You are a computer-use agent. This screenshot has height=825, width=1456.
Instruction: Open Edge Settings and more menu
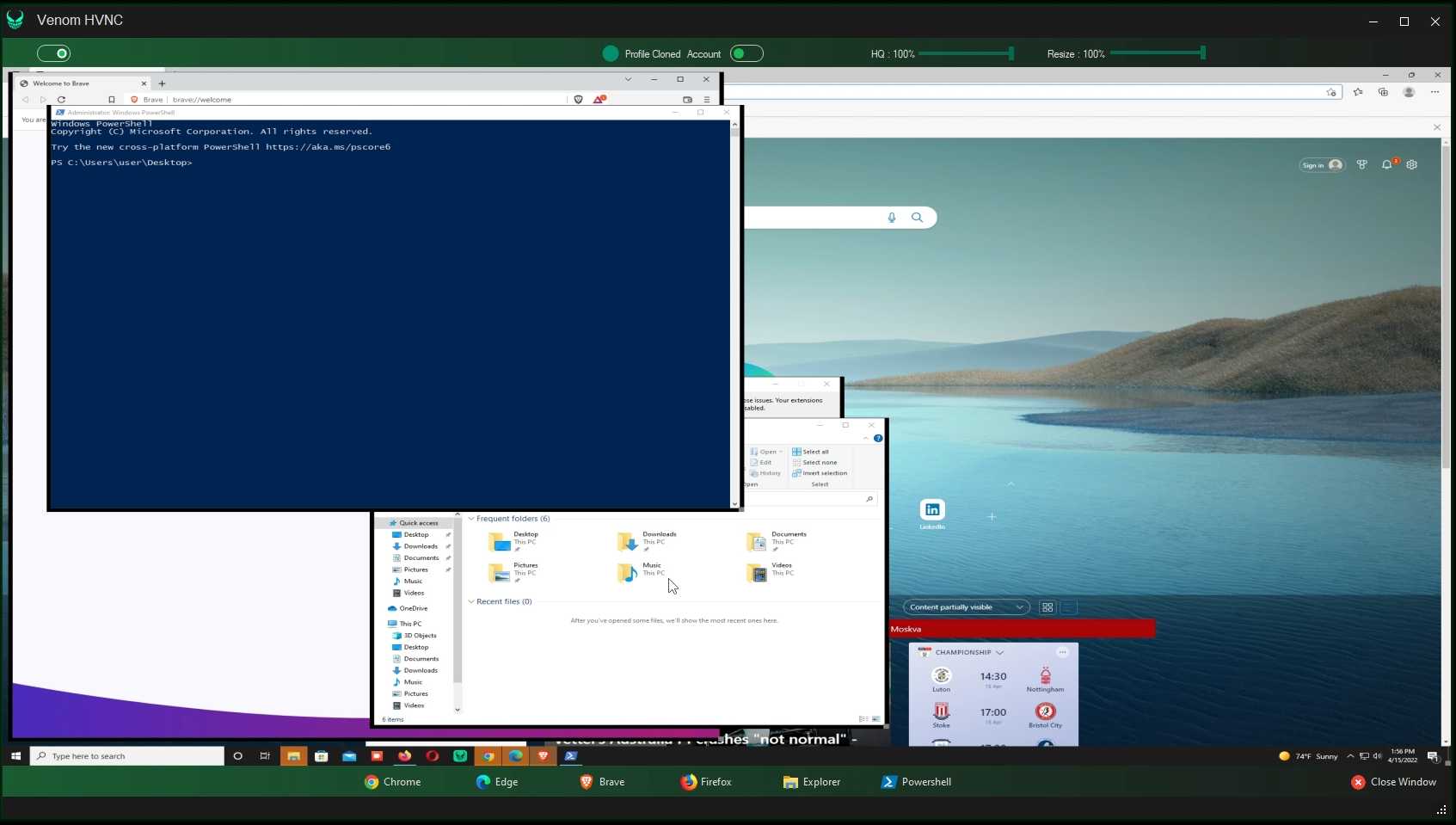pos(1434,92)
